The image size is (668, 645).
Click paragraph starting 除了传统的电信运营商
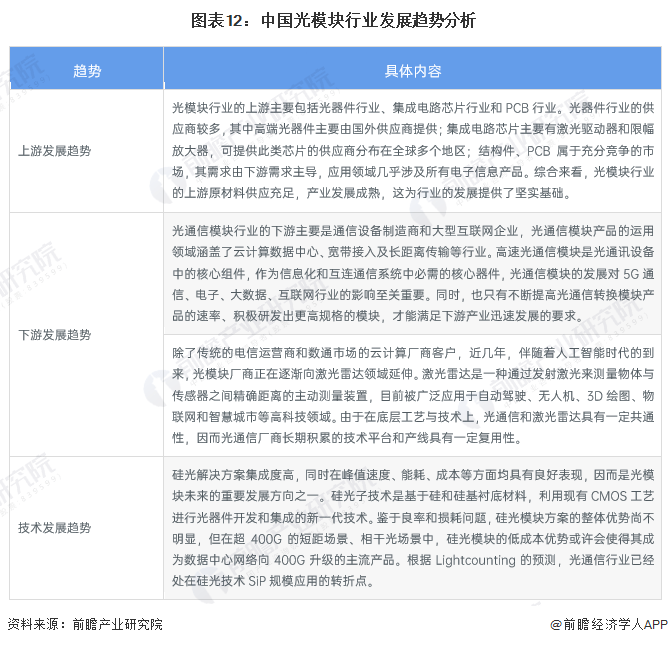[413, 395]
